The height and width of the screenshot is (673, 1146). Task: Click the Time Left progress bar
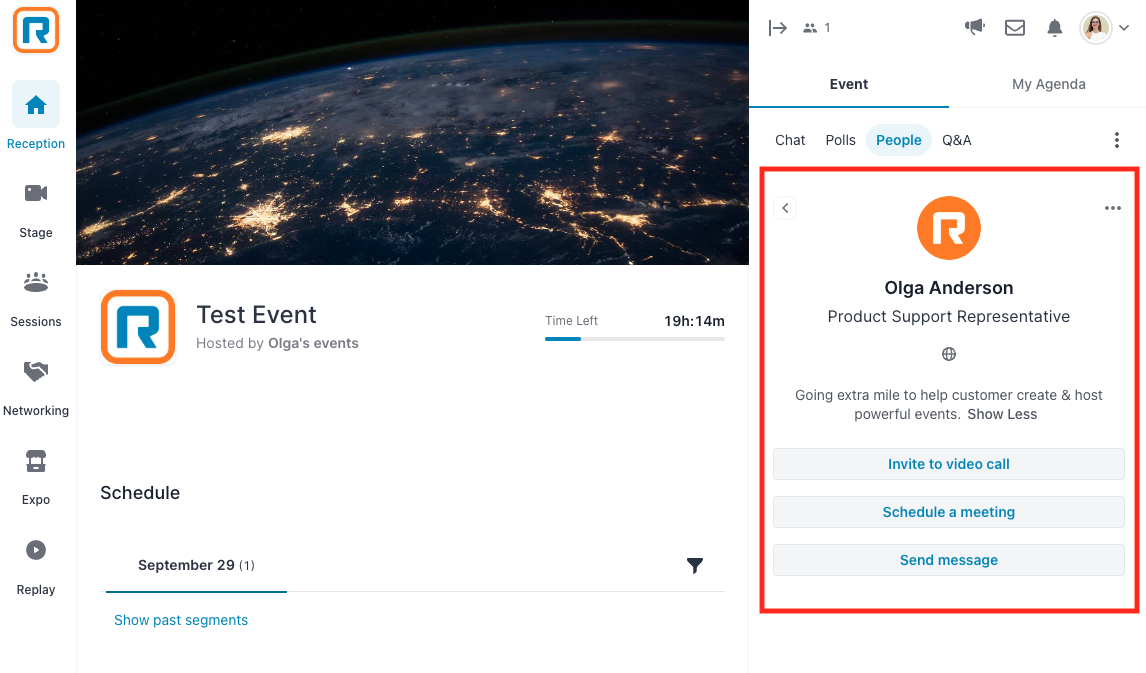click(634, 339)
